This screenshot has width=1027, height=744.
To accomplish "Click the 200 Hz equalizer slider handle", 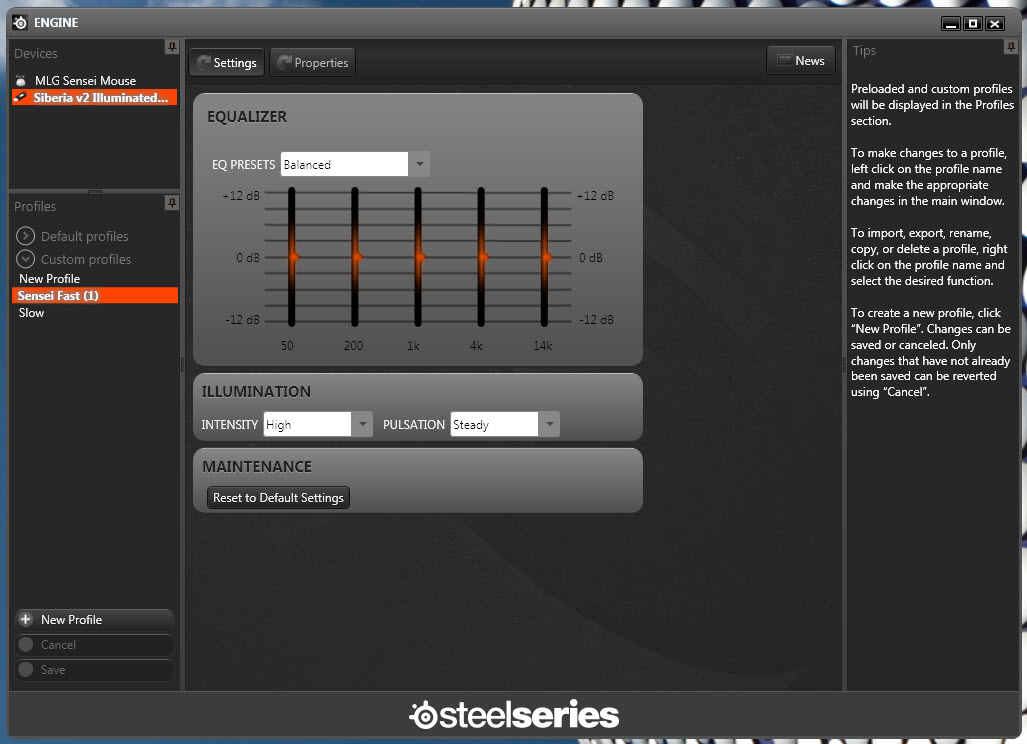I will tap(356, 257).
